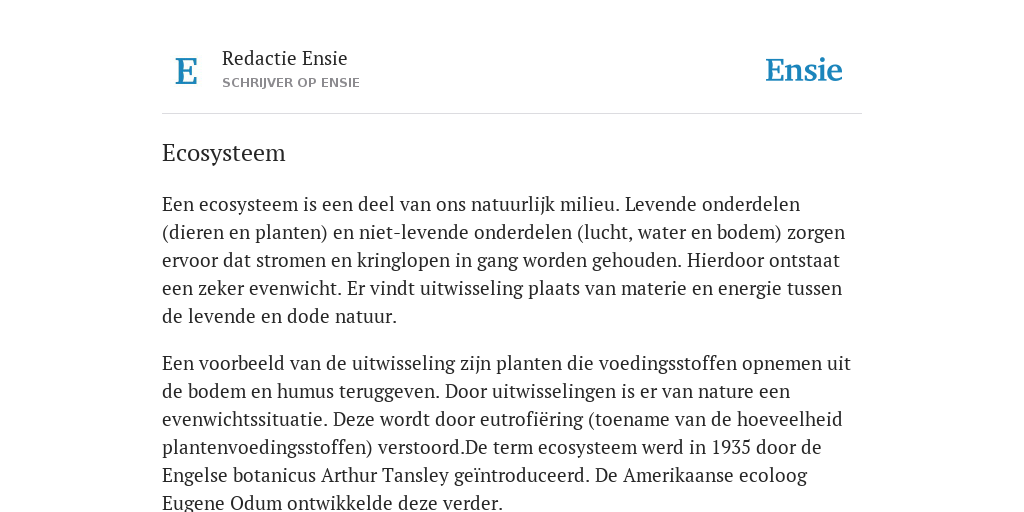Click the blue E avatar icon
This screenshot has width=1024, height=512.
(x=186, y=71)
